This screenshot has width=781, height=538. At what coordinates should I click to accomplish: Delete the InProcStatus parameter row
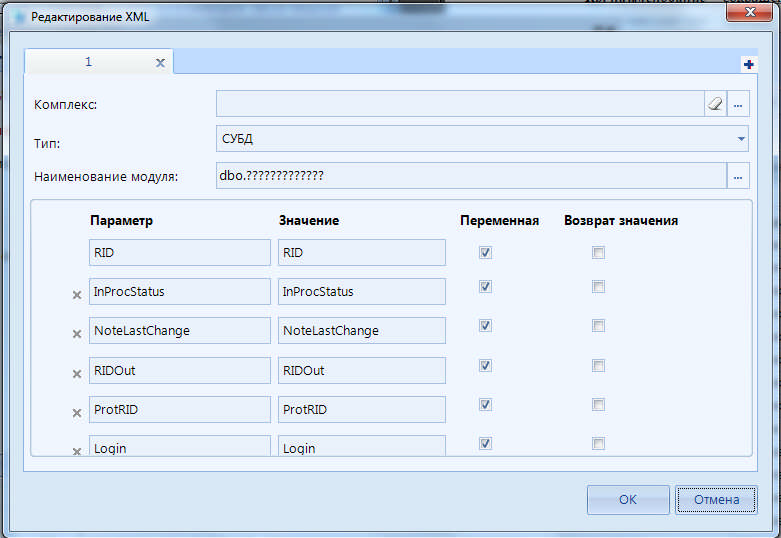point(77,294)
